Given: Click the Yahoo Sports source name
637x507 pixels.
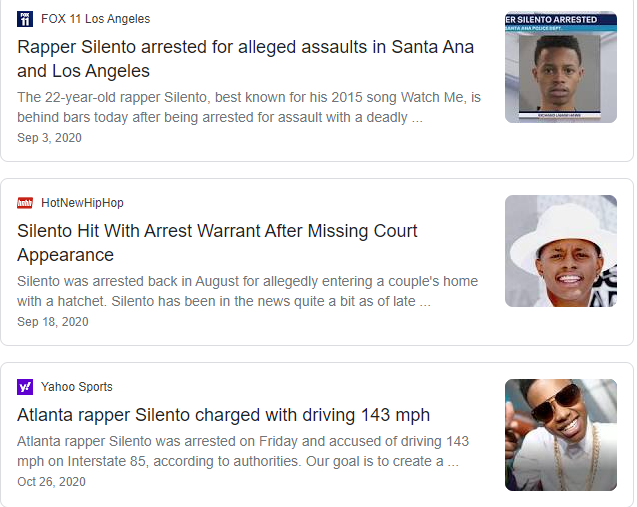Looking at the screenshot, I should point(76,387).
